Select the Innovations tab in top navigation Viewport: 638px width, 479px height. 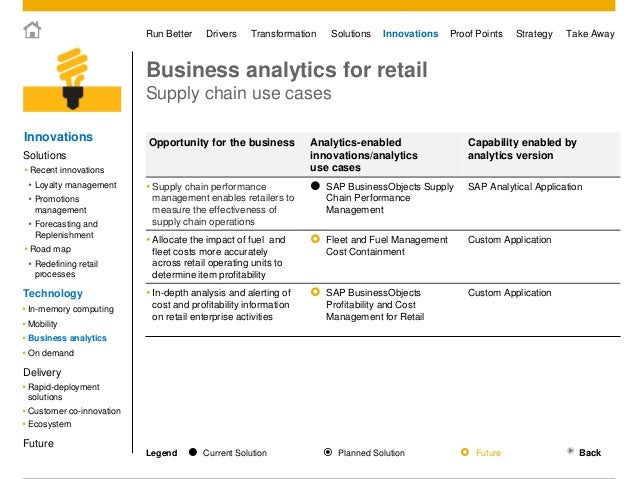tap(410, 34)
